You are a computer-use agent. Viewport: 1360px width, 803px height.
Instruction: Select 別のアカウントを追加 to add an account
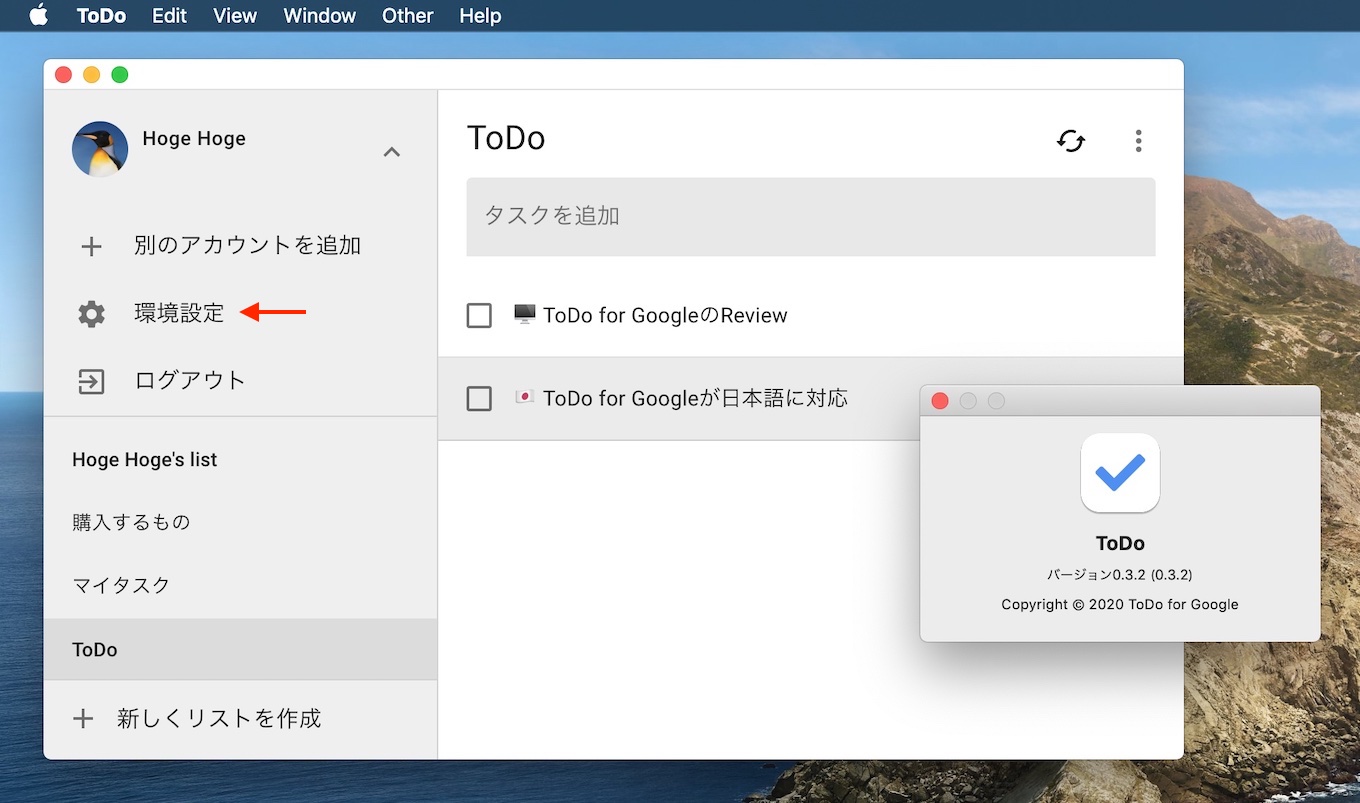[x=247, y=245]
